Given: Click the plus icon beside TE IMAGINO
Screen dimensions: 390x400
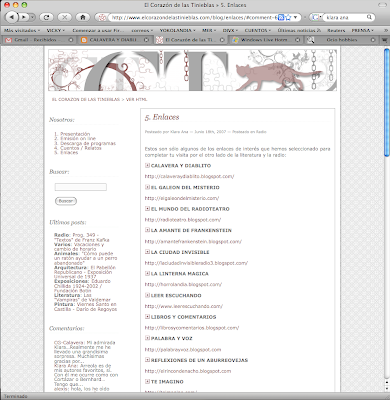Looking at the screenshot, I should (x=147, y=381).
